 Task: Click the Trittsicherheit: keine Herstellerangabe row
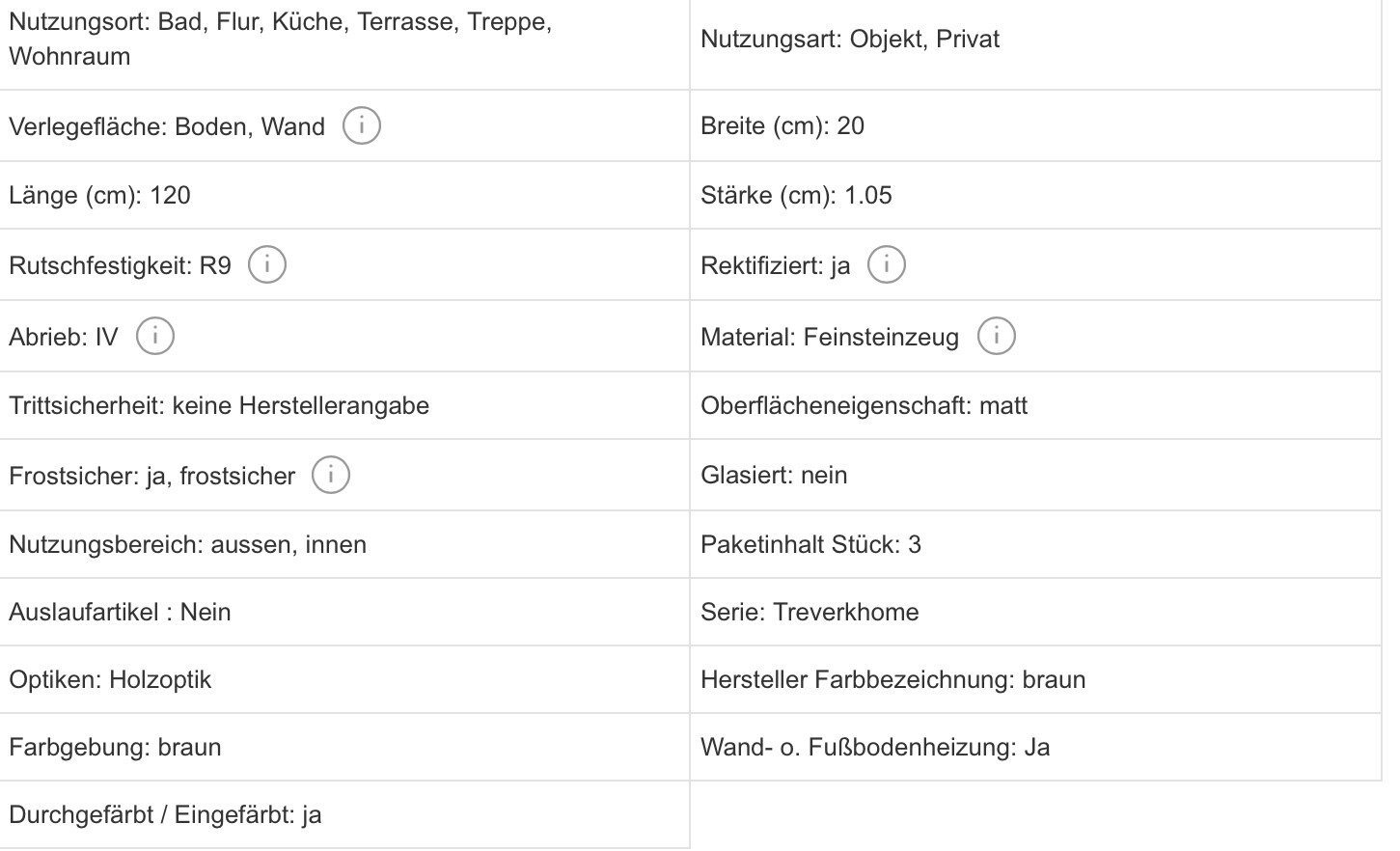(x=219, y=406)
